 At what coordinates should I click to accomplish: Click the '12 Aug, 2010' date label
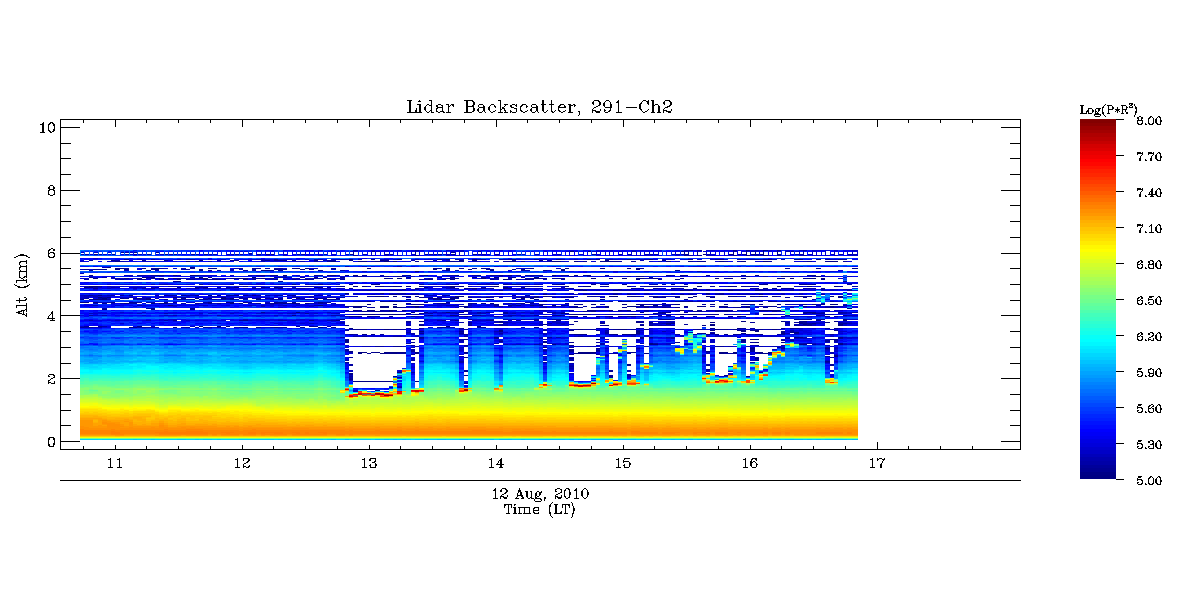[540, 495]
